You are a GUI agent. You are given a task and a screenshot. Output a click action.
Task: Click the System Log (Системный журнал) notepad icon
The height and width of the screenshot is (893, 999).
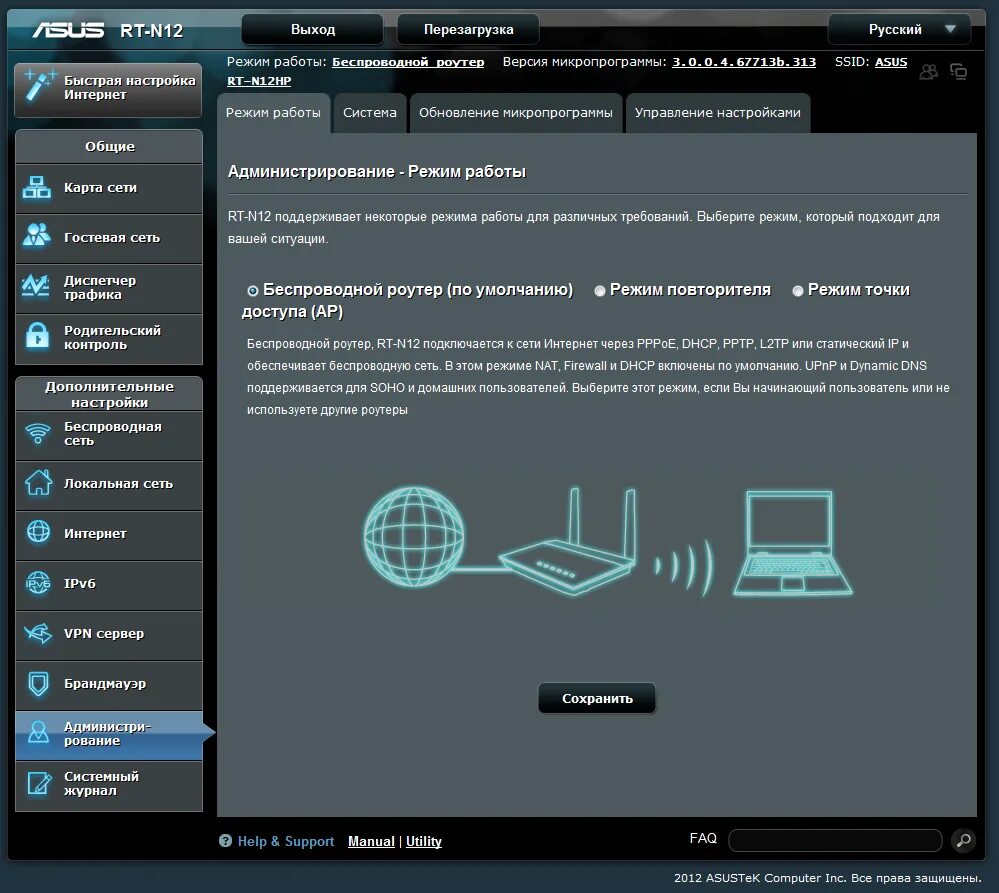pos(39,783)
